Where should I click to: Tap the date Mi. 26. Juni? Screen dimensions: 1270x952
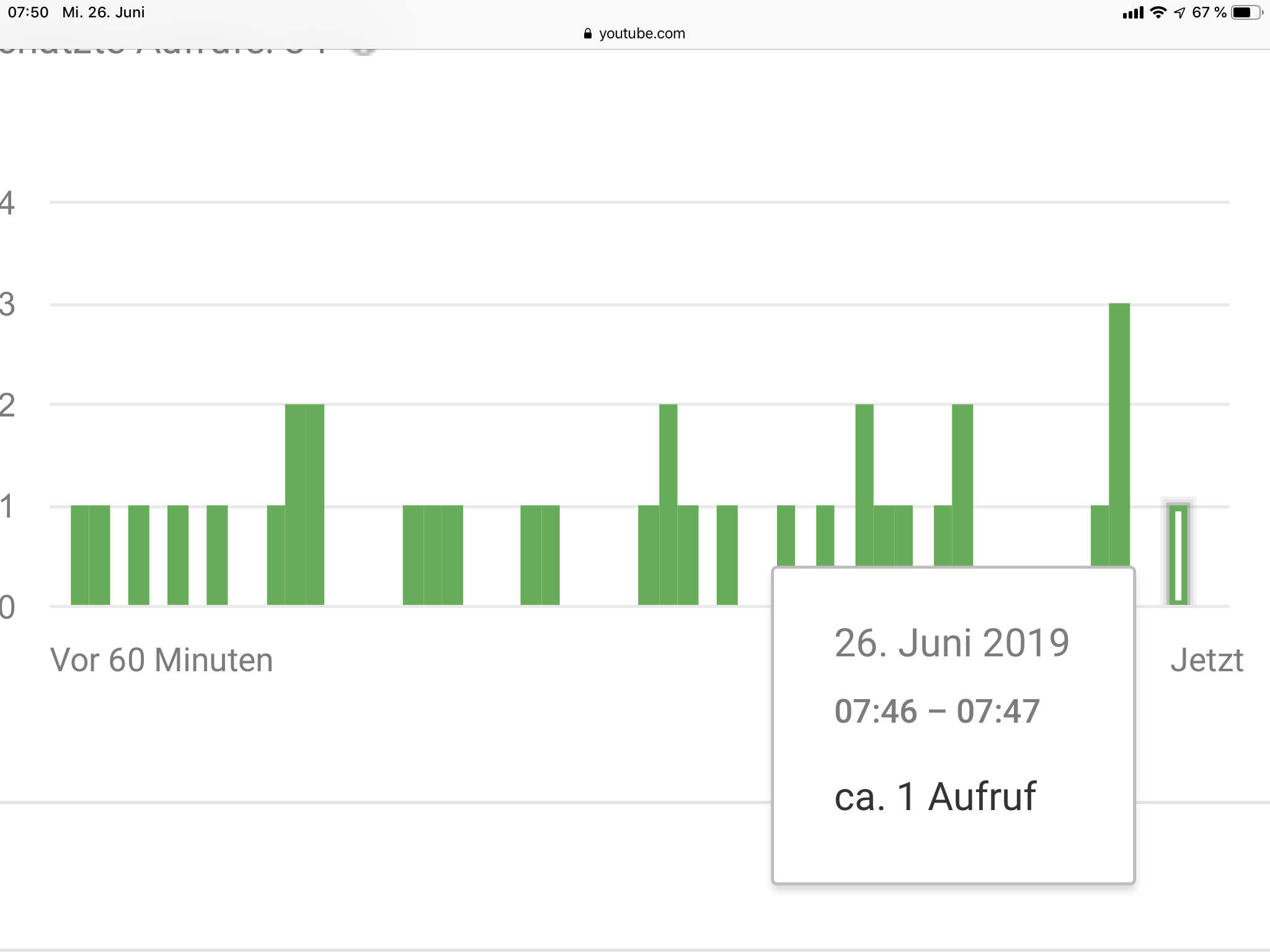coord(103,12)
